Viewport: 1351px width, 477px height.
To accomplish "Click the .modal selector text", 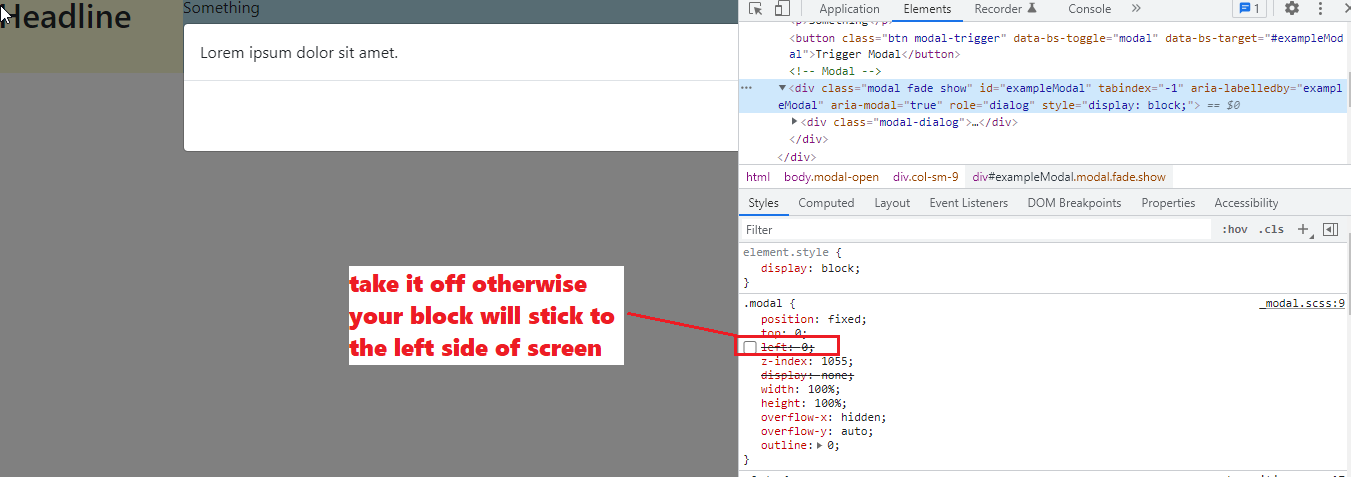I will [x=765, y=303].
